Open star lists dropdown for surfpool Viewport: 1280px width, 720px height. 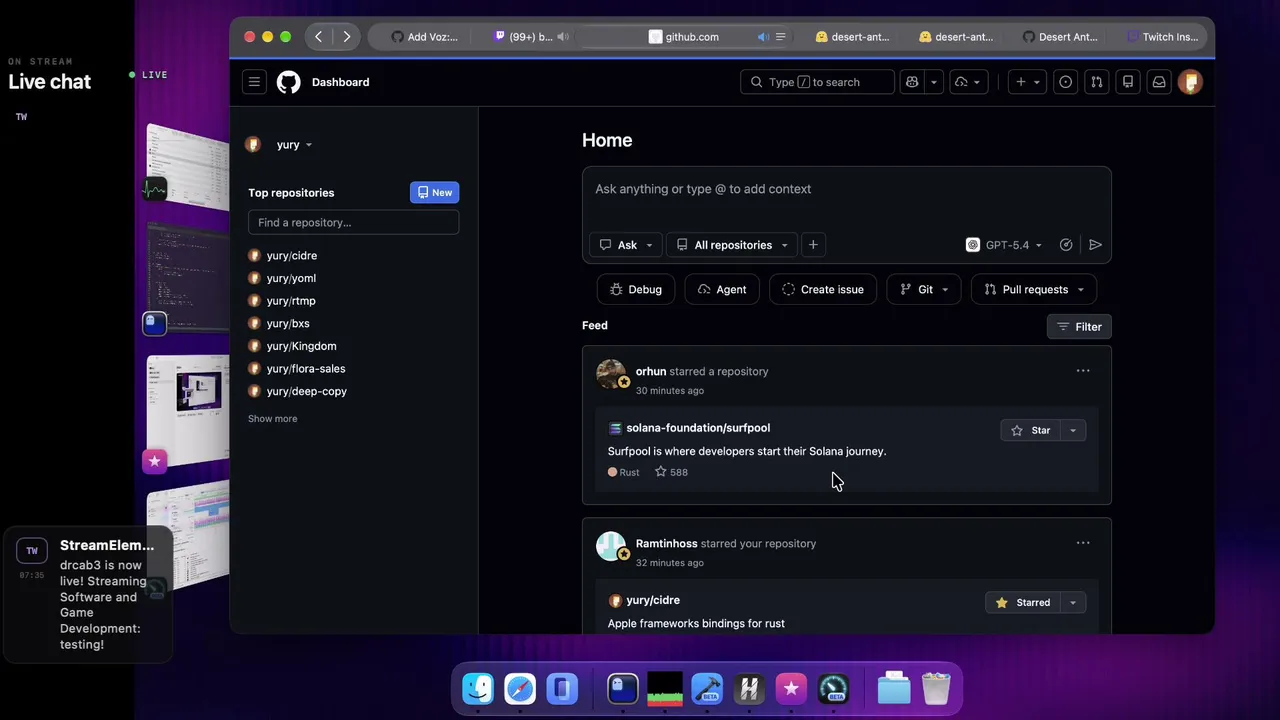tap(1073, 430)
